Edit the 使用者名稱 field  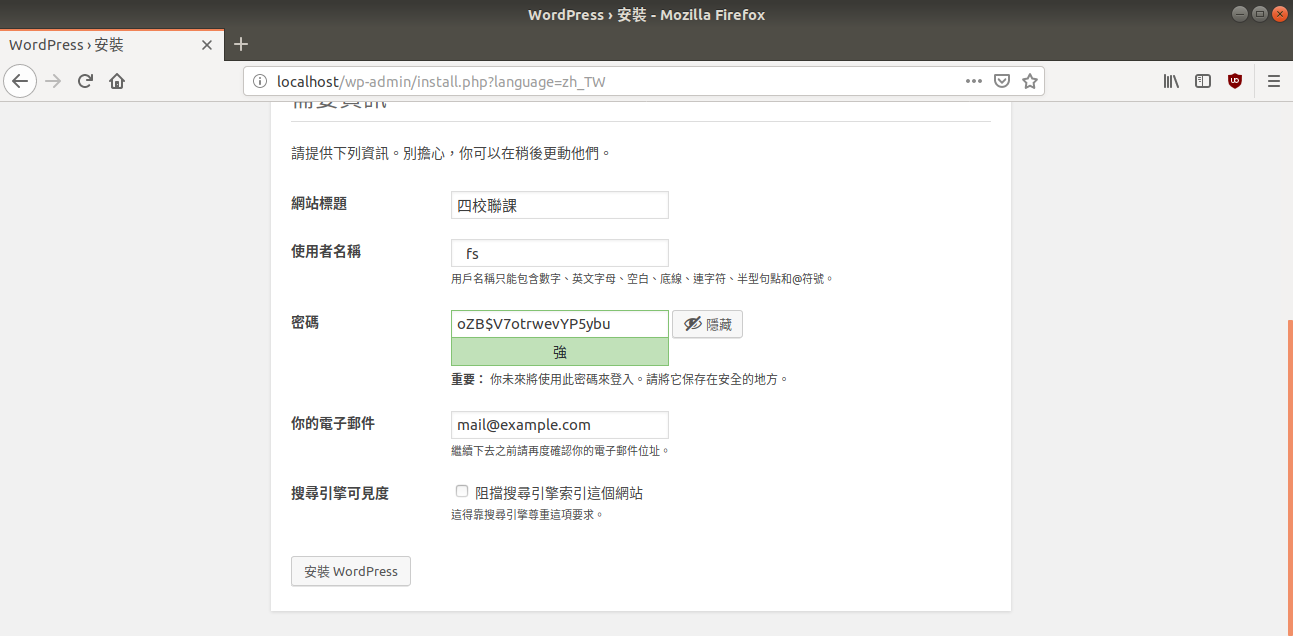(x=560, y=253)
